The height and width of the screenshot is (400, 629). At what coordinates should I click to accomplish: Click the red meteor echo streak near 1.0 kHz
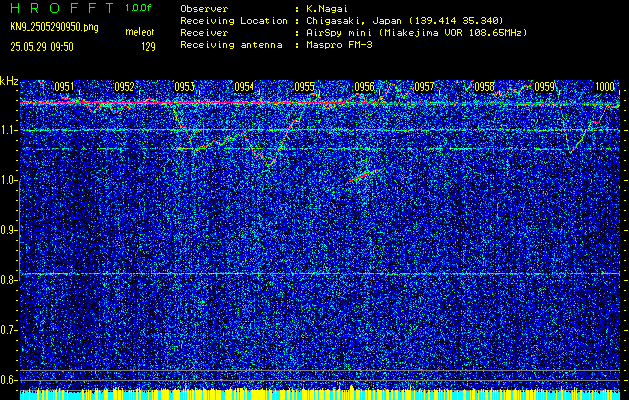(365, 175)
